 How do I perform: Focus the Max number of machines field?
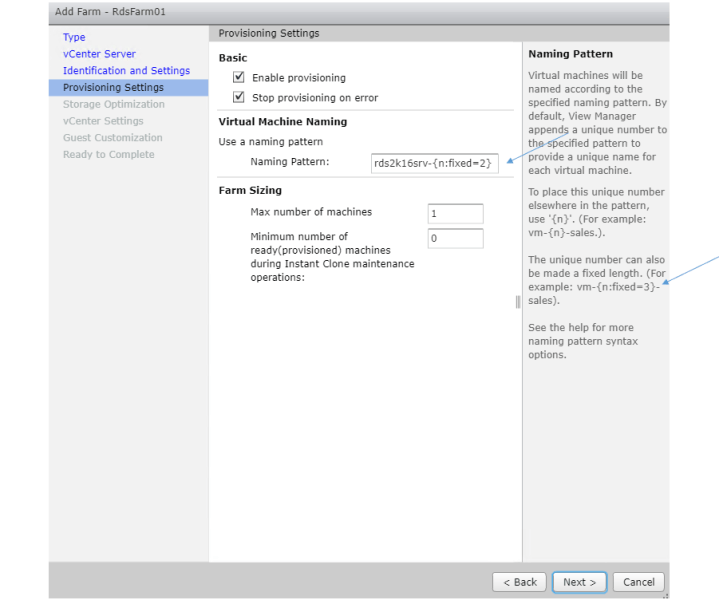coord(455,214)
